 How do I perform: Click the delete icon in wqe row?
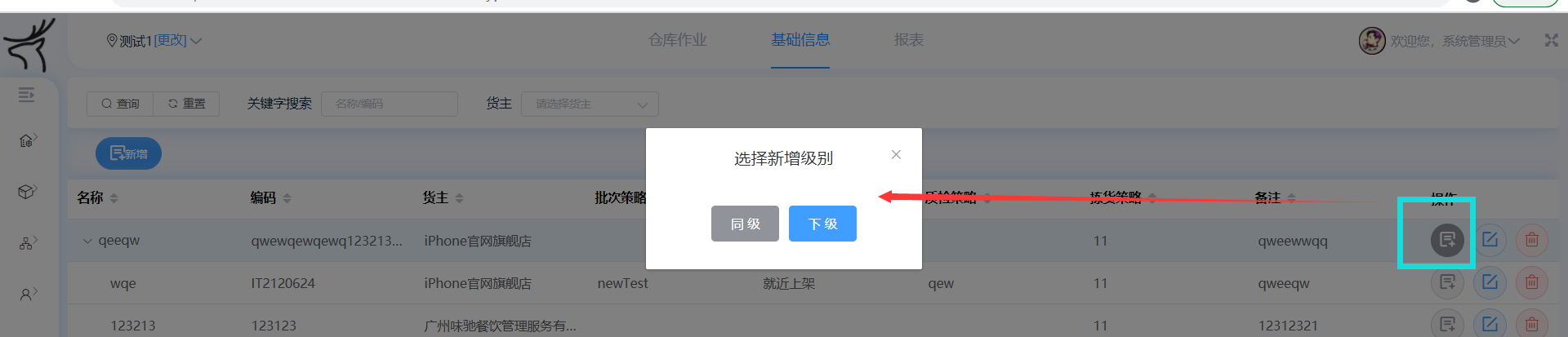click(1532, 282)
